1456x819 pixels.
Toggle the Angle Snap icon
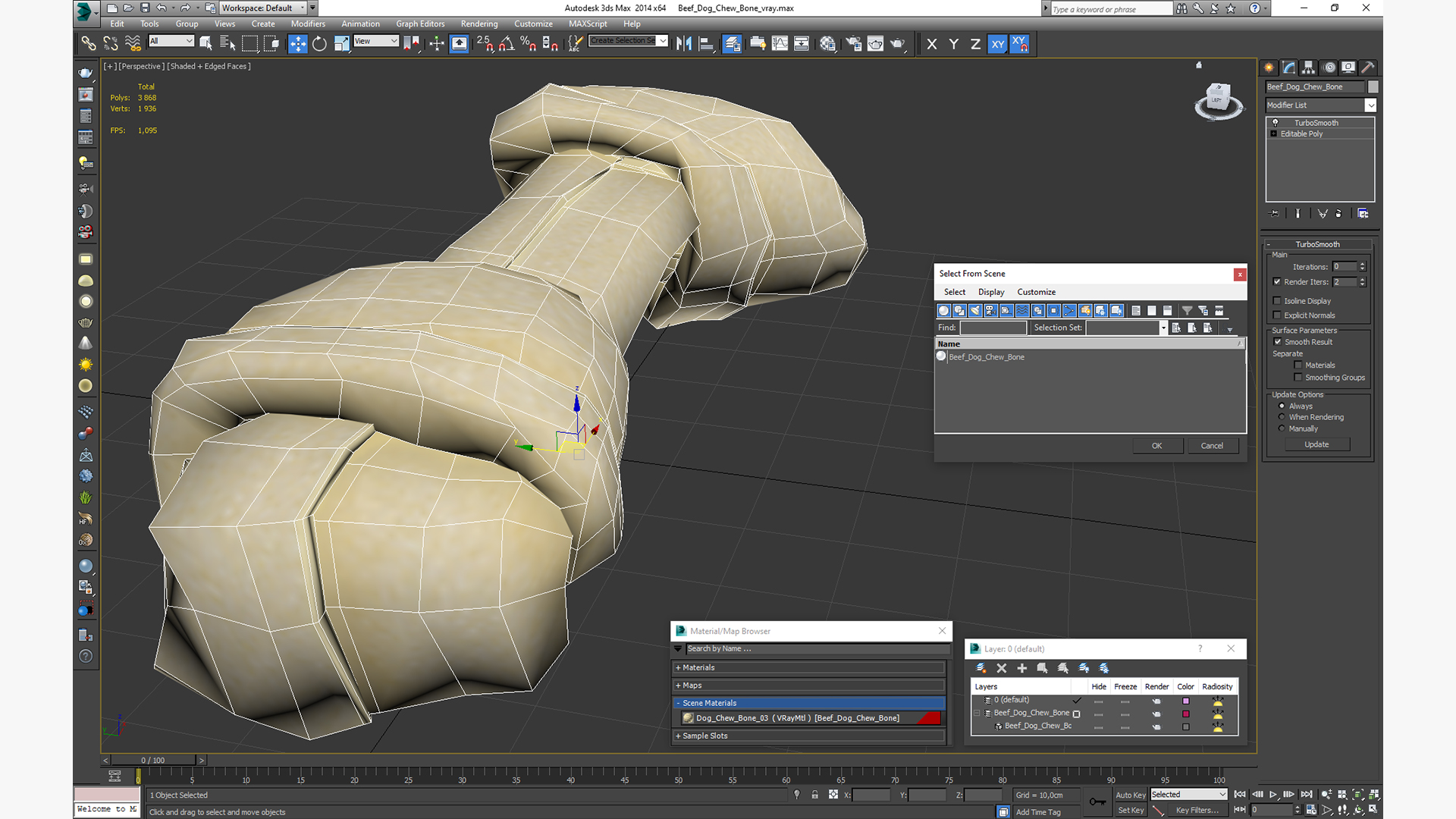506,44
